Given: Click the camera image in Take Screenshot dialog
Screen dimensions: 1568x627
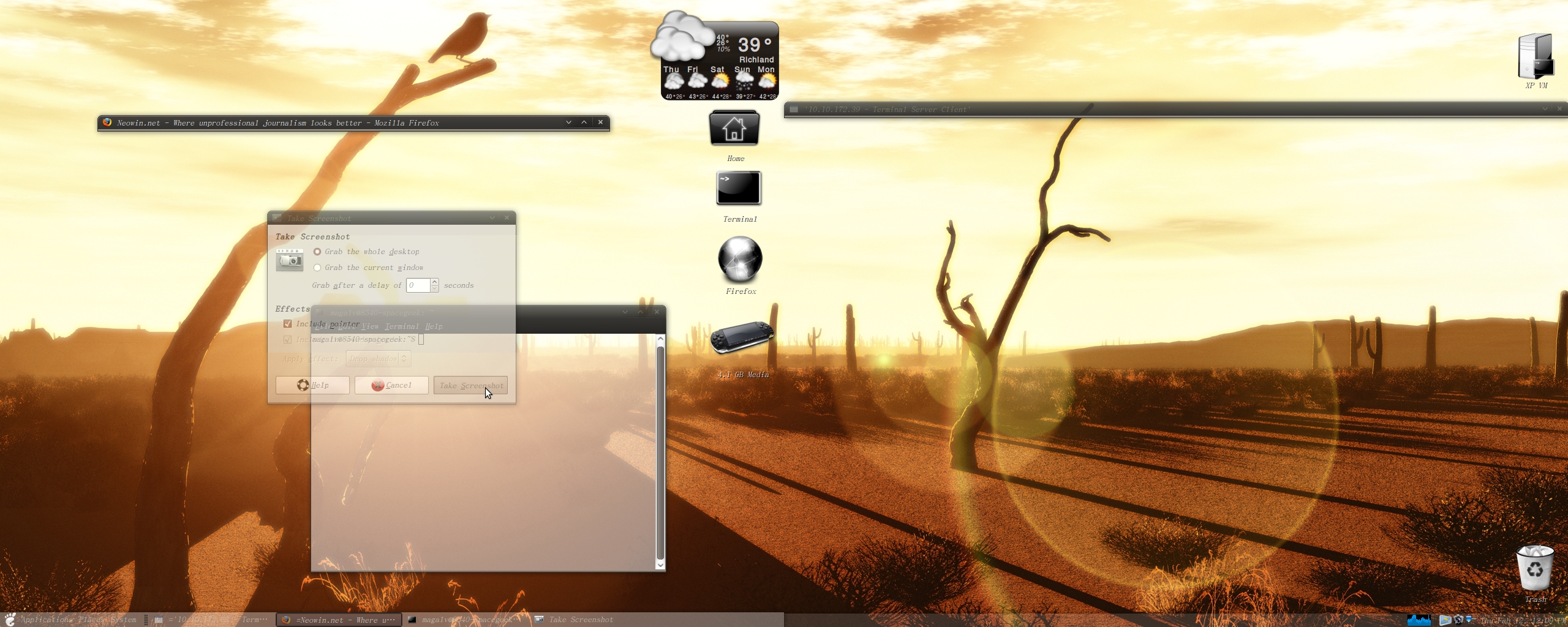Looking at the screenshot, I should pos(289,260).
